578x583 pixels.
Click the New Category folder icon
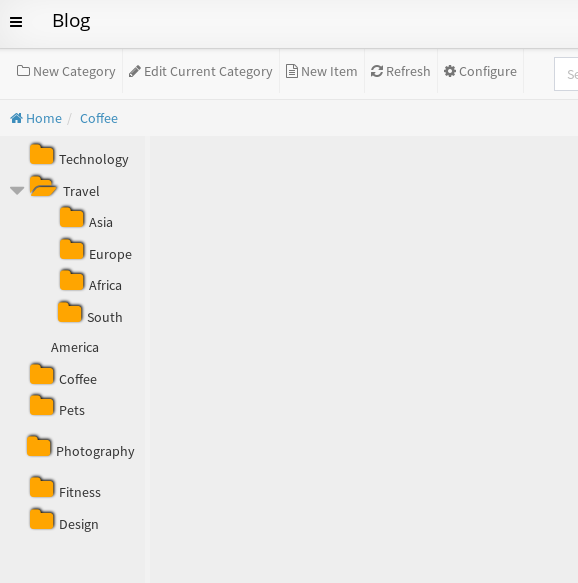point(23,71)
